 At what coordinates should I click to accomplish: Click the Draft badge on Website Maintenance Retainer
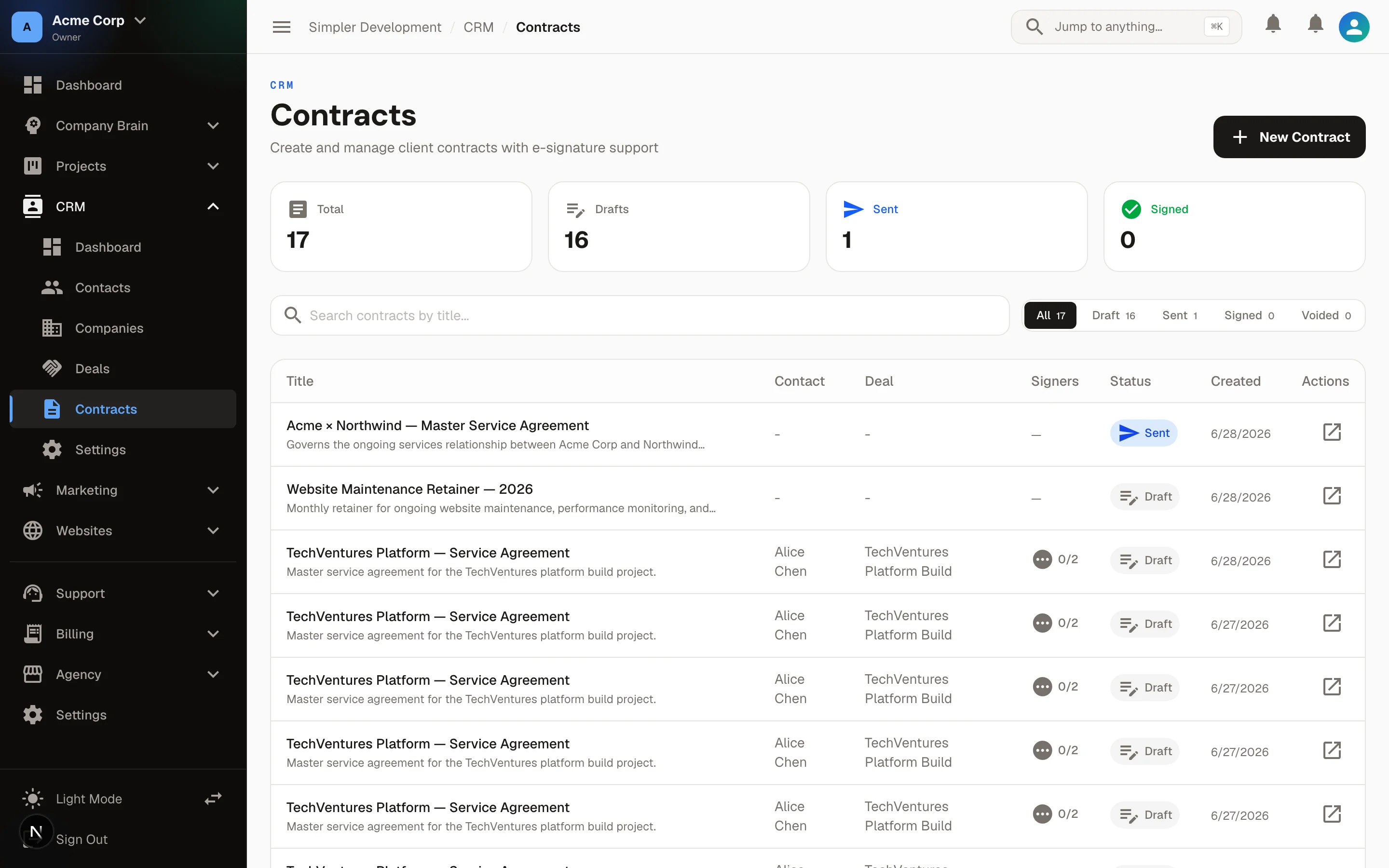(1144, 497)
